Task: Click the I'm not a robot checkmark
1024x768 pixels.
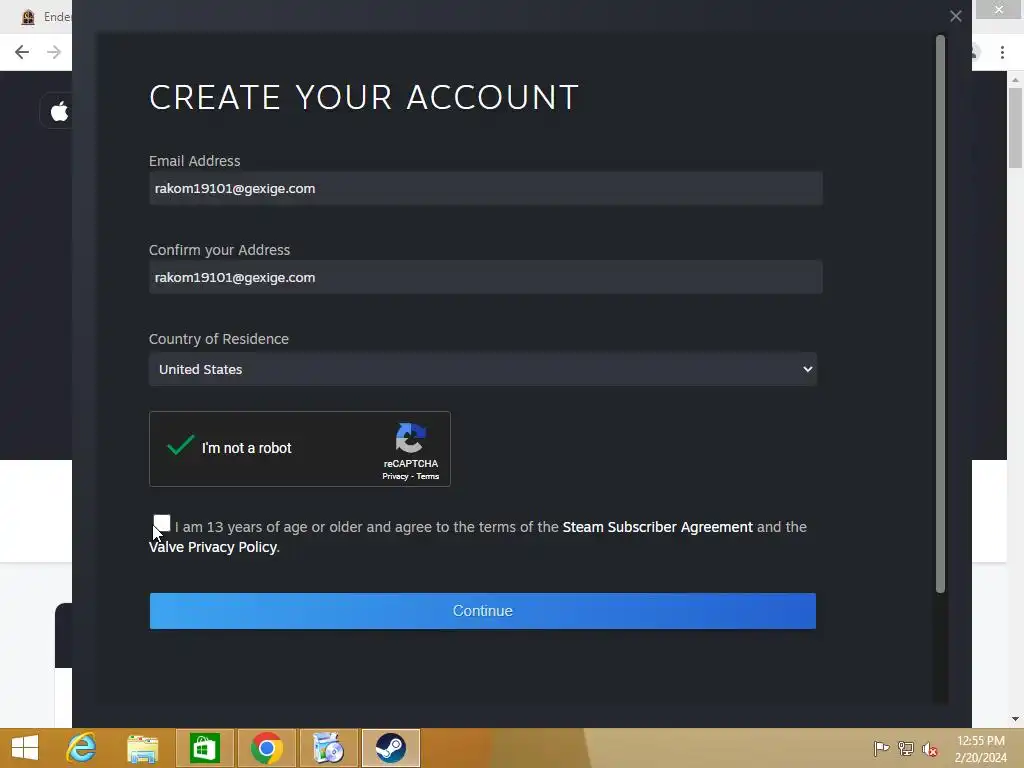Action: (180, 445)
